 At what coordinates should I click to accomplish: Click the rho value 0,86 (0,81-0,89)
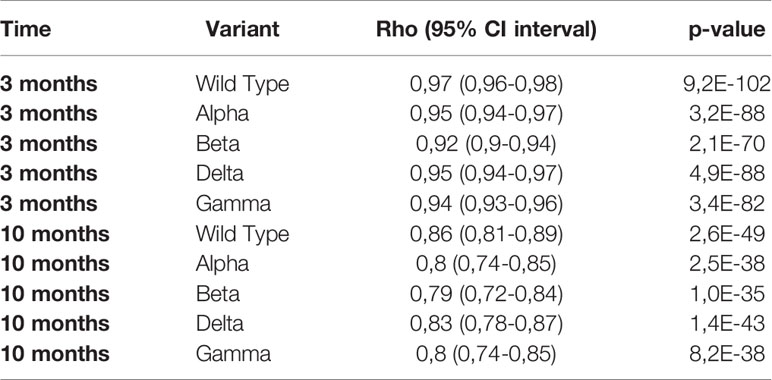point(486,234)
